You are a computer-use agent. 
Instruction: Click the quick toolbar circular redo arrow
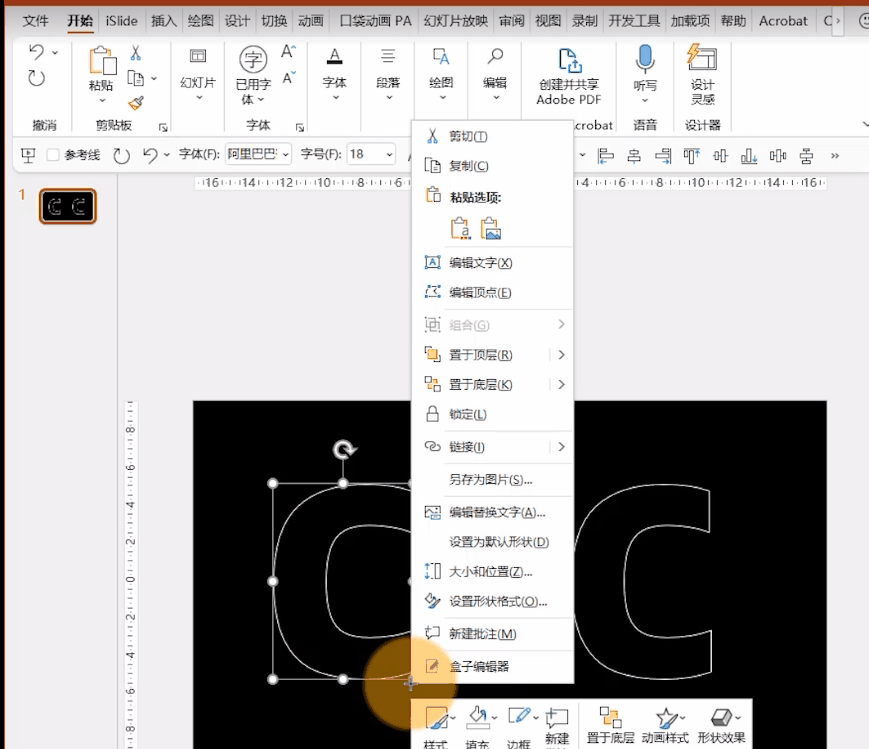pos(121,155)
